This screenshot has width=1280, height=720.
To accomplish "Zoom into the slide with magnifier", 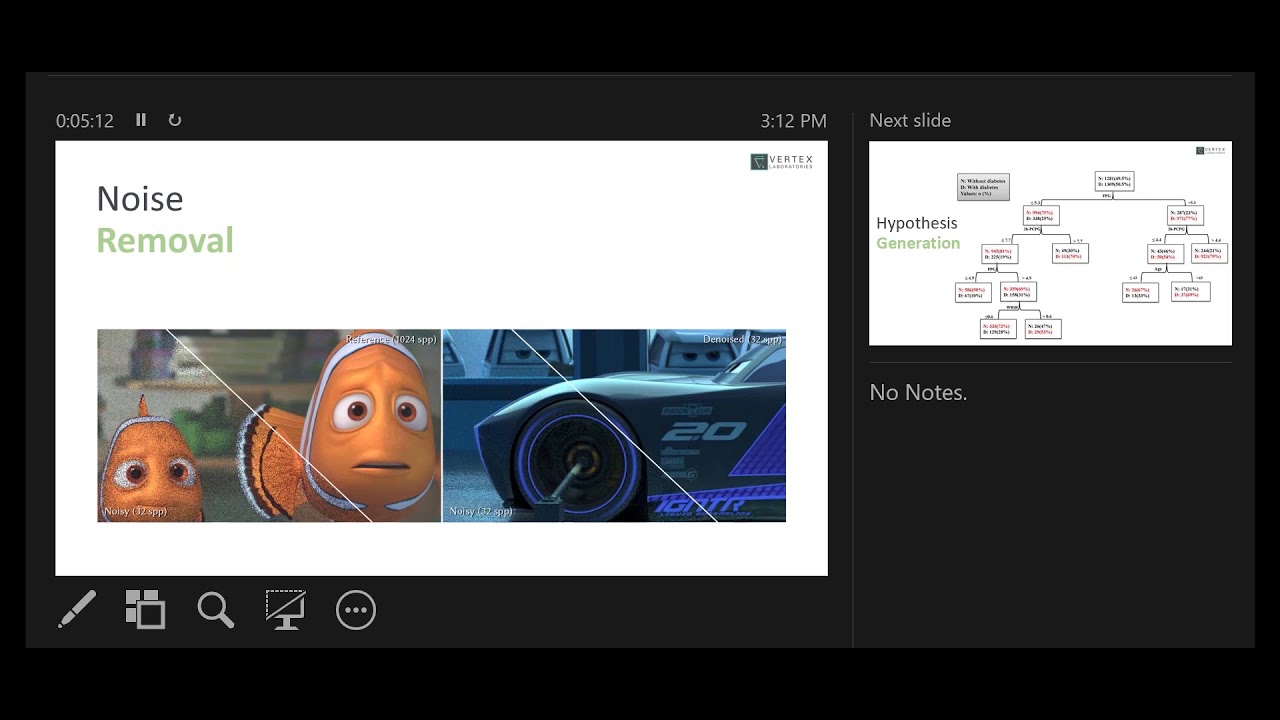I will click(x=215, y=610).
